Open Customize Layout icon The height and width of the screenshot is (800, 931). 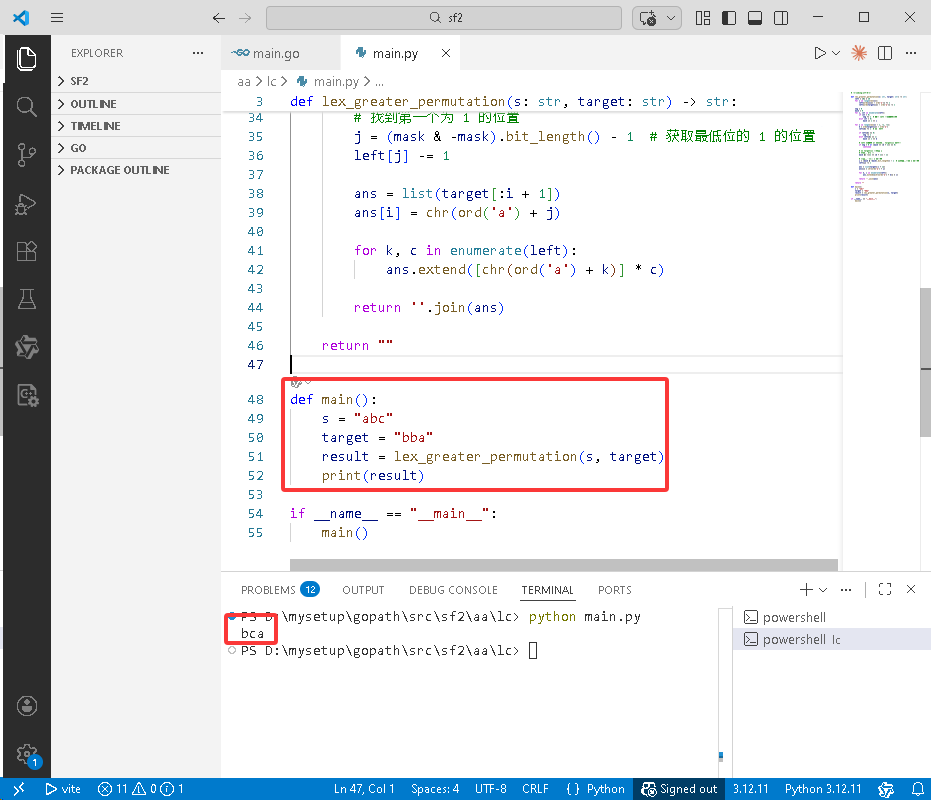(703, 18)
